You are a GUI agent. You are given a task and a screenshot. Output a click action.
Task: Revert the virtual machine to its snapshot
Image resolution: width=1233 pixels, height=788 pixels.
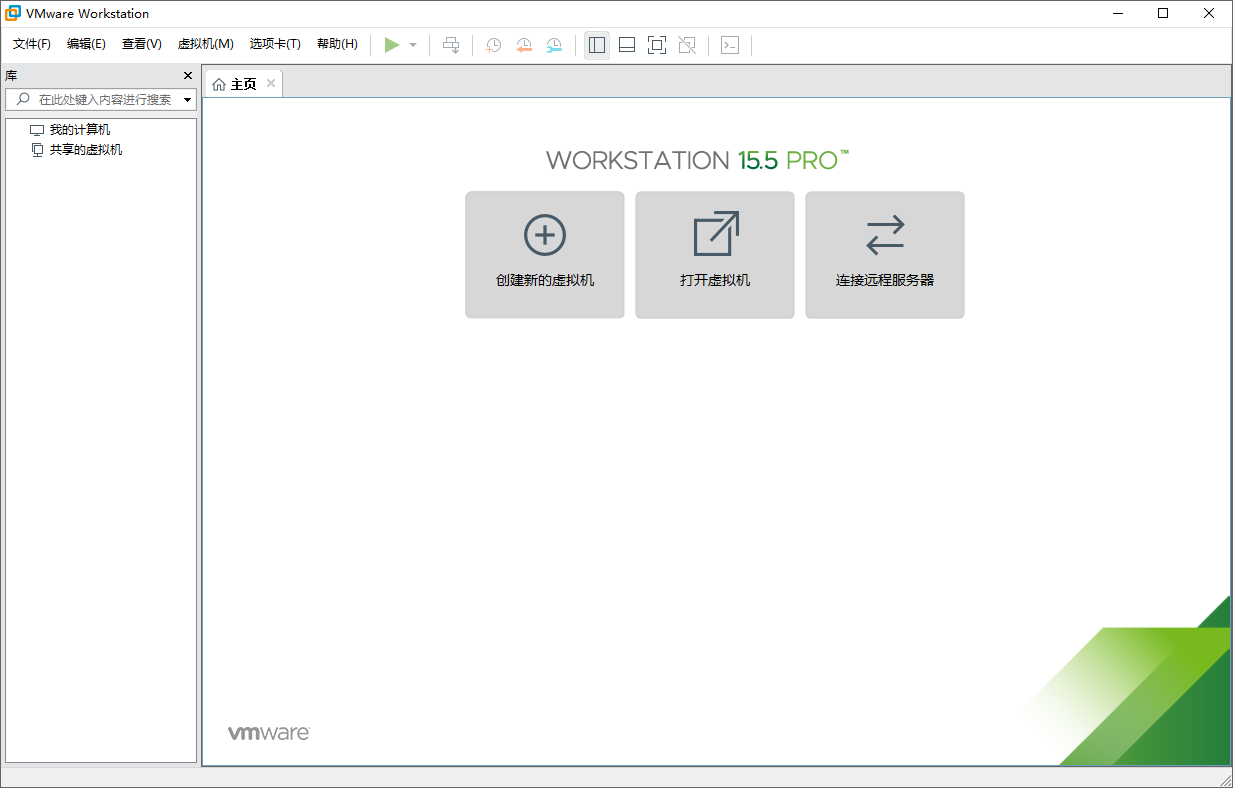tap(524, 44)
